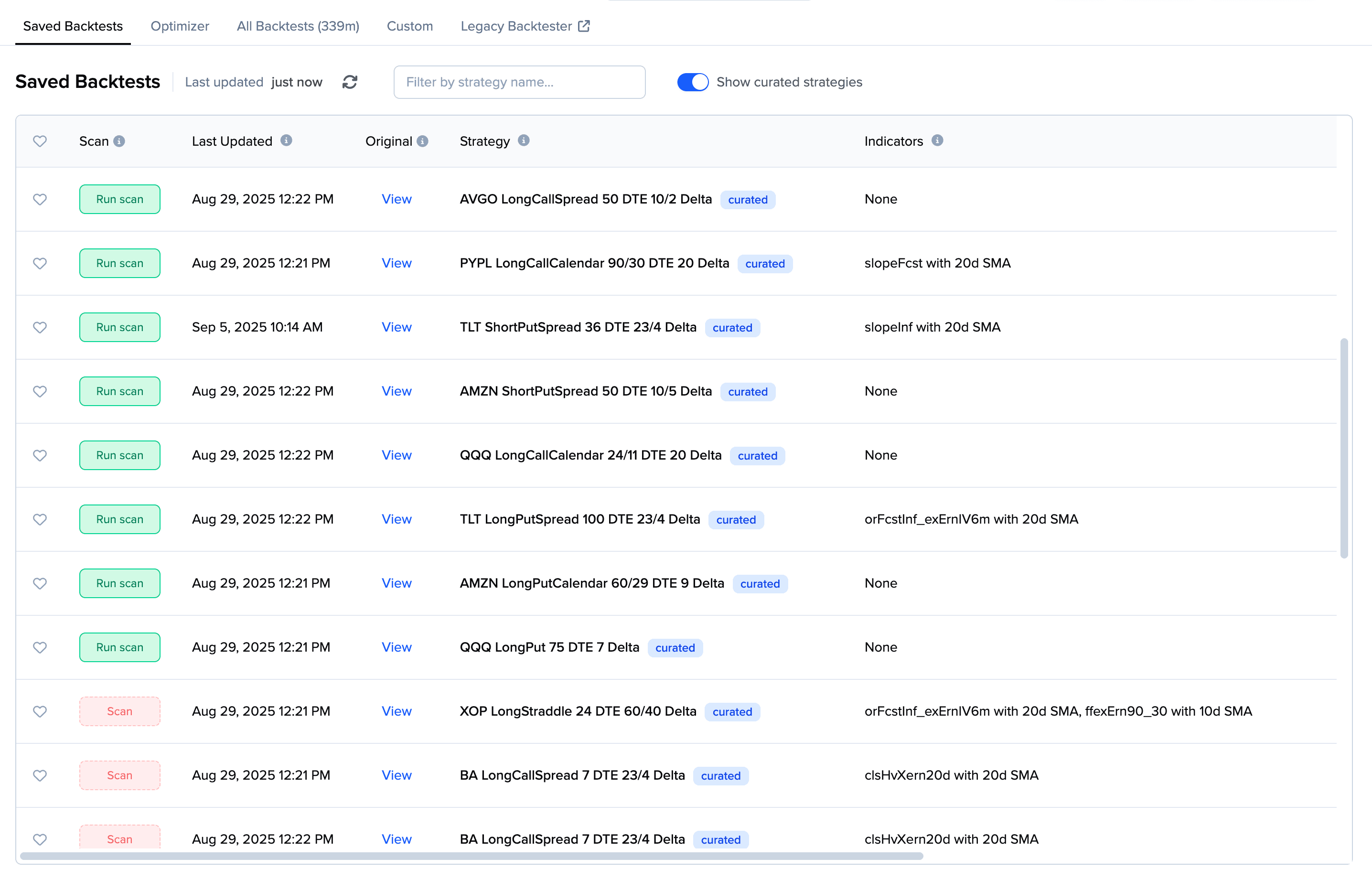Screen dimensions: 1372x880
Task: View original of AVGO LongCallSpread
Action: coord(397,199)
